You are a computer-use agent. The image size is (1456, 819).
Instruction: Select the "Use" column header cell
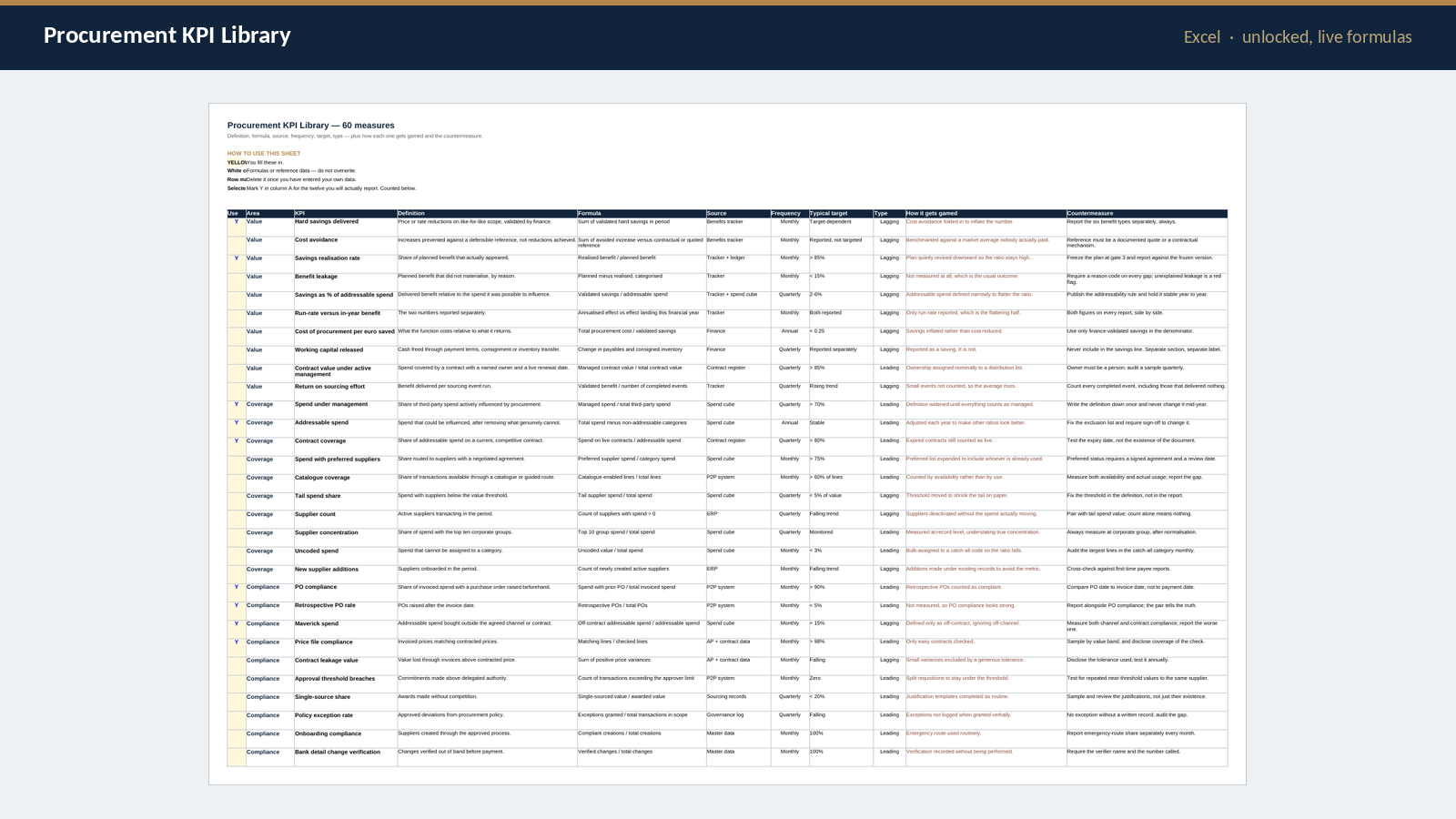tap(237, 214)
